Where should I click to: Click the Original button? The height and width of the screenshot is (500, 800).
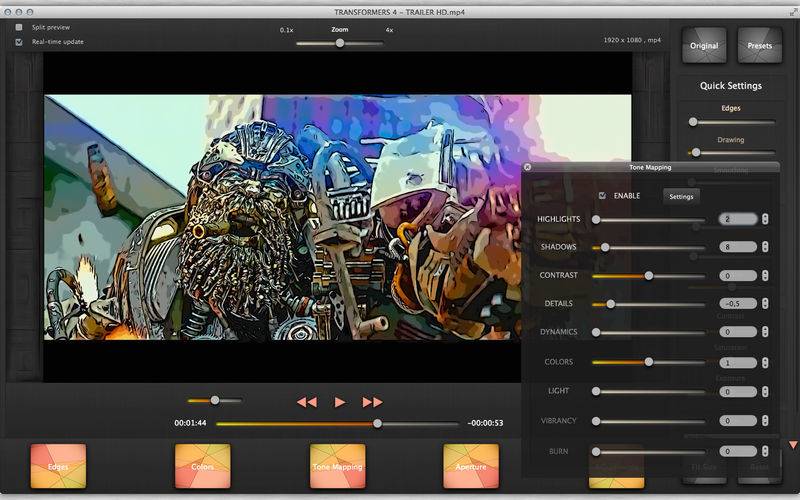click(x=704, y=45)
